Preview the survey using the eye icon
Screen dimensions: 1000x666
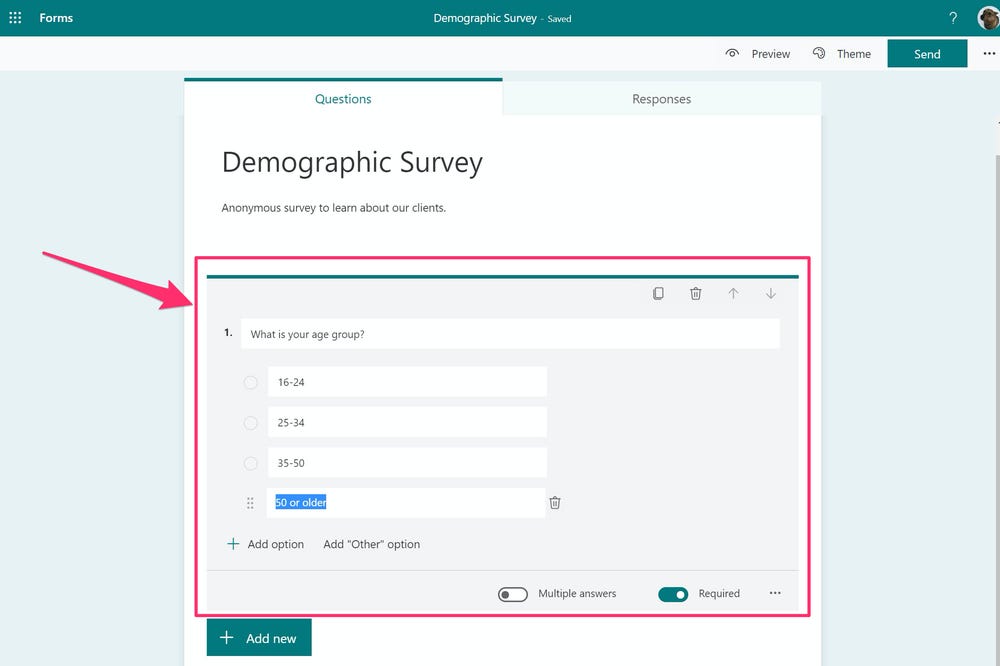click(x=758, y=53)
